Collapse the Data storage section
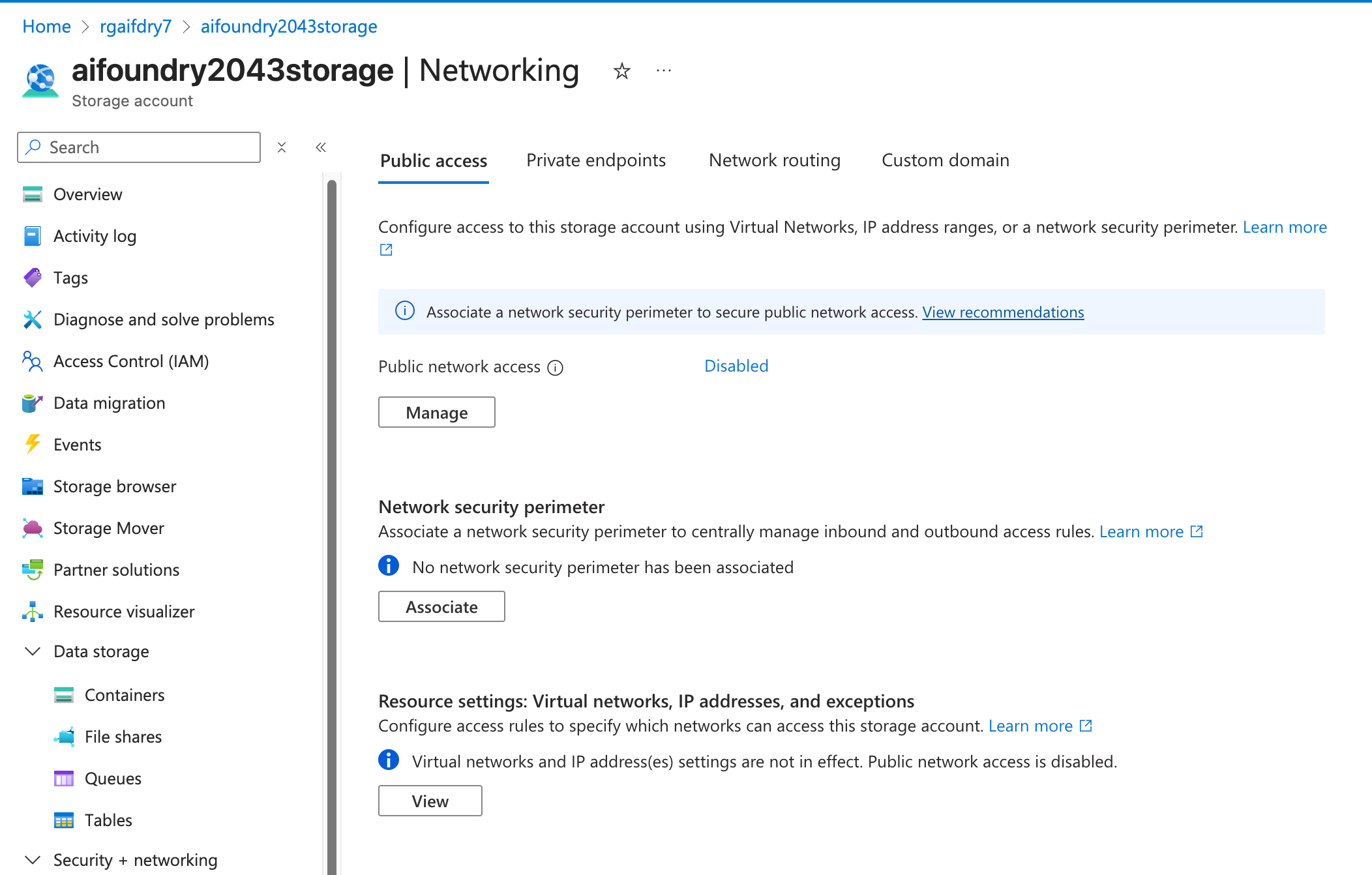The width and height of the screenshot is (1372, 875). click(x=32, y=651)
